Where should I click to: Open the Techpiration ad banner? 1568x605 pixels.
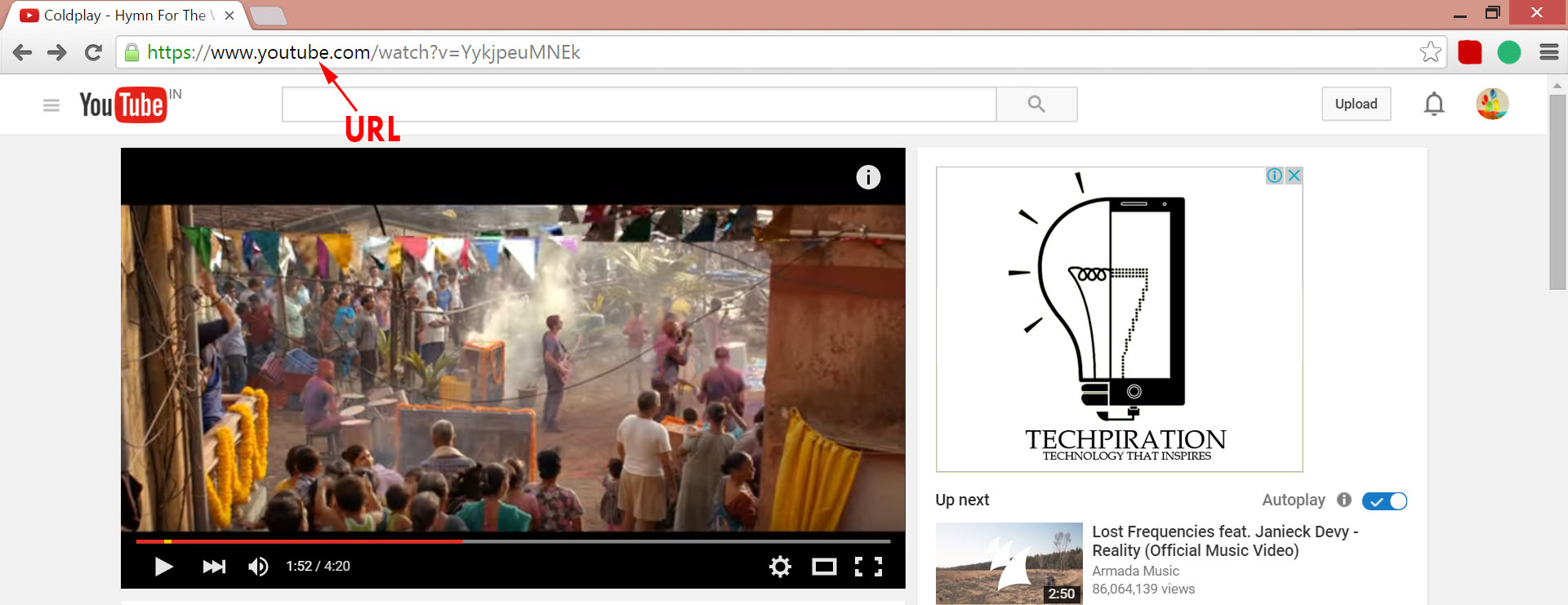(x=1119, y=319)
